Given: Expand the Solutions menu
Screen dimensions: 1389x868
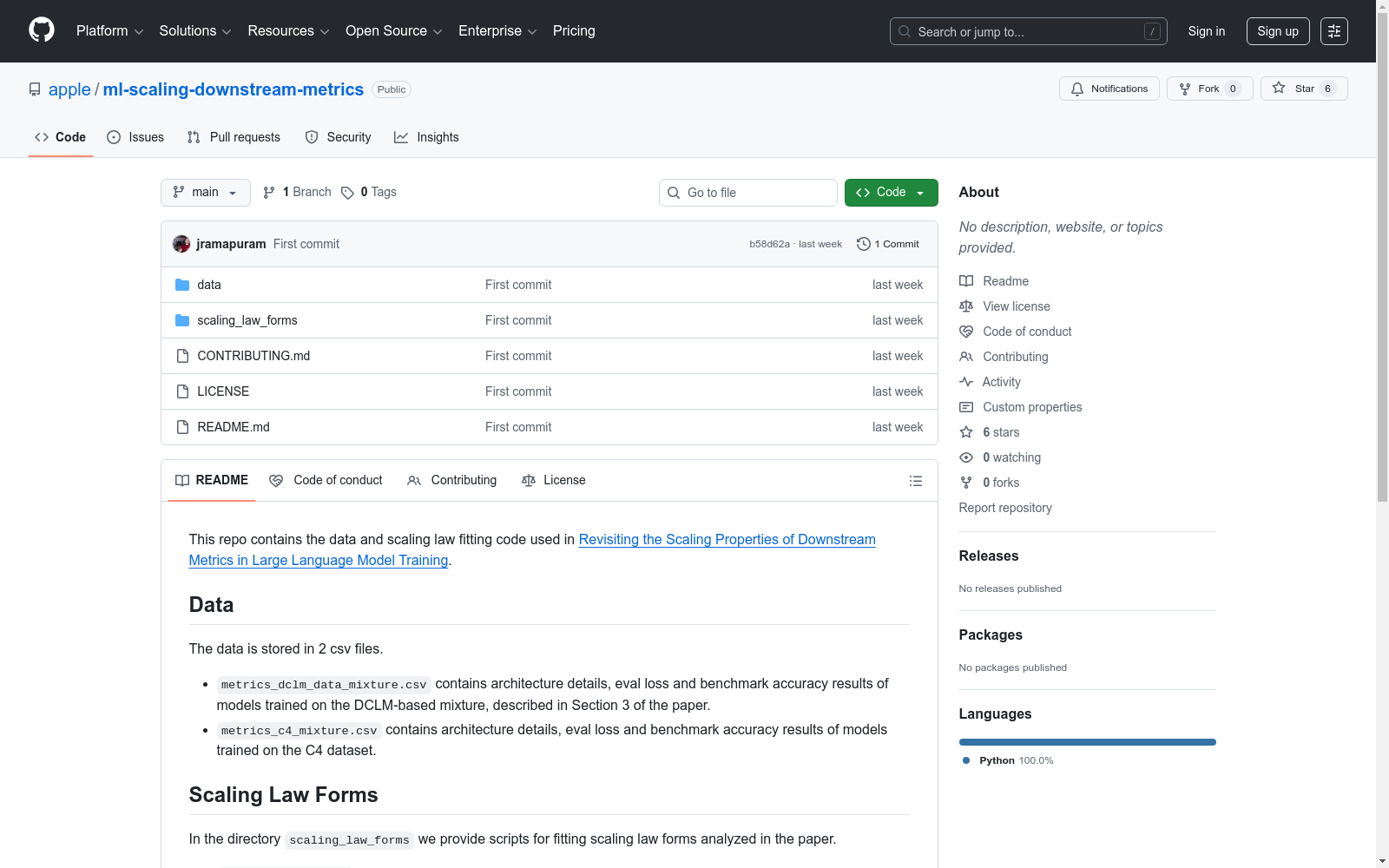Looking at the screenshot, I should (195, 31).
